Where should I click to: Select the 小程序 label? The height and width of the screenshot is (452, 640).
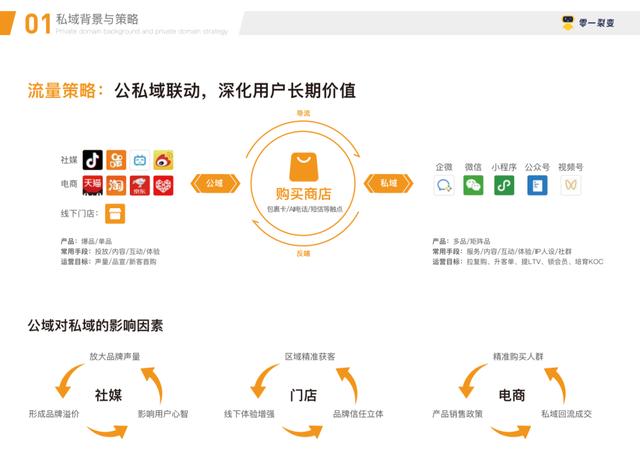pos(504,167)
